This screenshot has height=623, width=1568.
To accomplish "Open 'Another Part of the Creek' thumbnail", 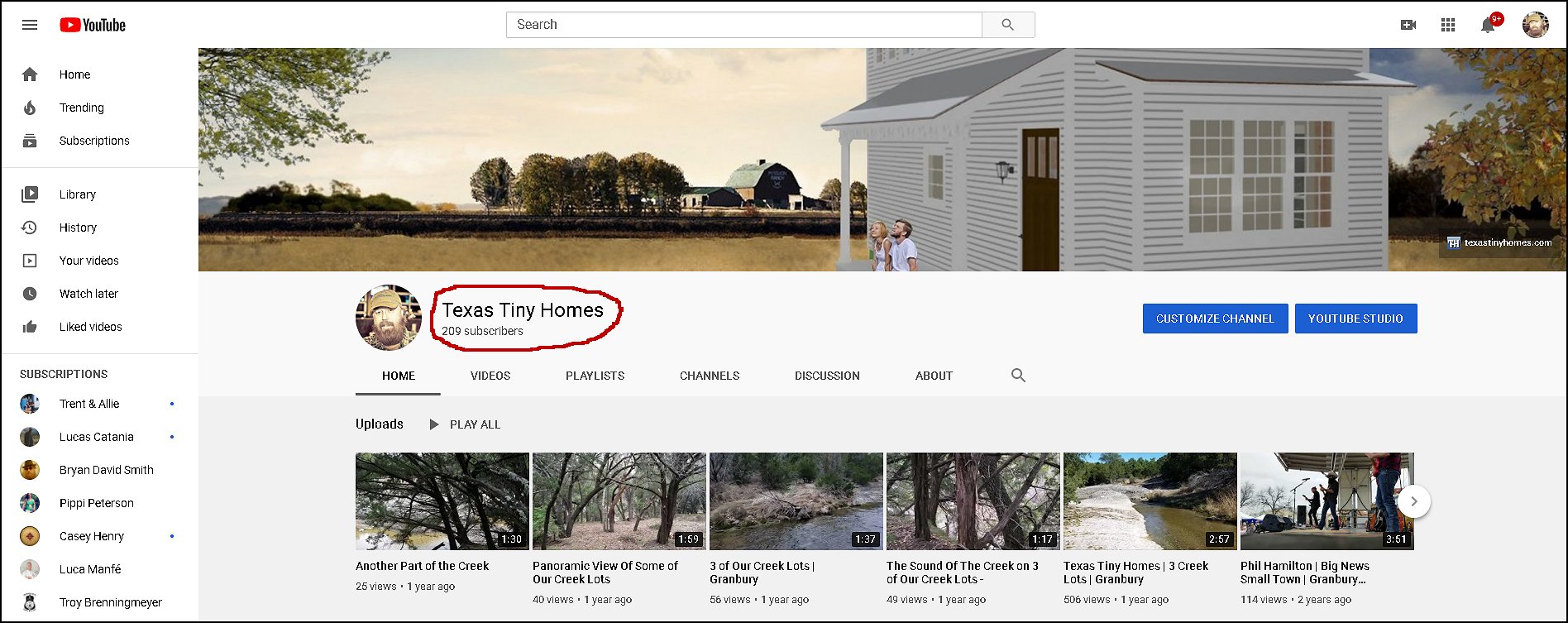I will (442, 501).
